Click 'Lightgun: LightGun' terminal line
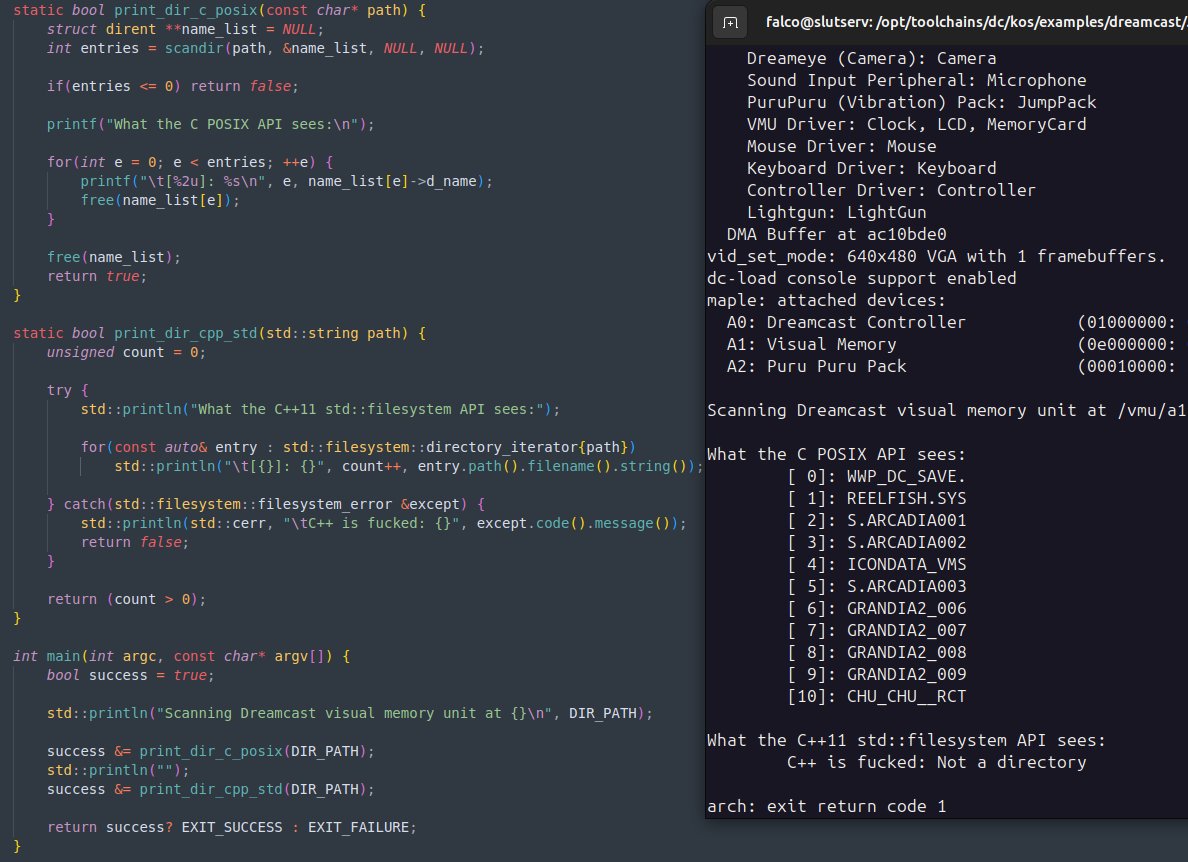The height and width of the screenshot is (862, 1188). point(836,212)
